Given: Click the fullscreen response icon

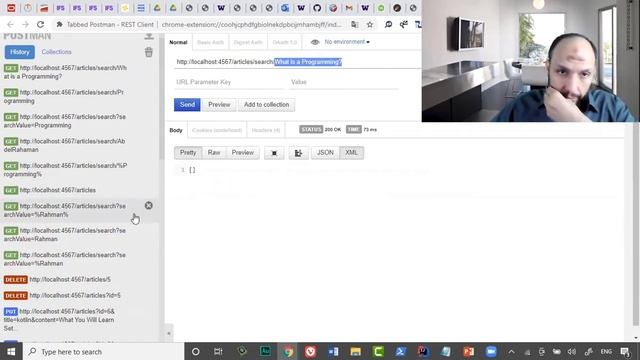Looking at the screenshot, I should [274, 153].
